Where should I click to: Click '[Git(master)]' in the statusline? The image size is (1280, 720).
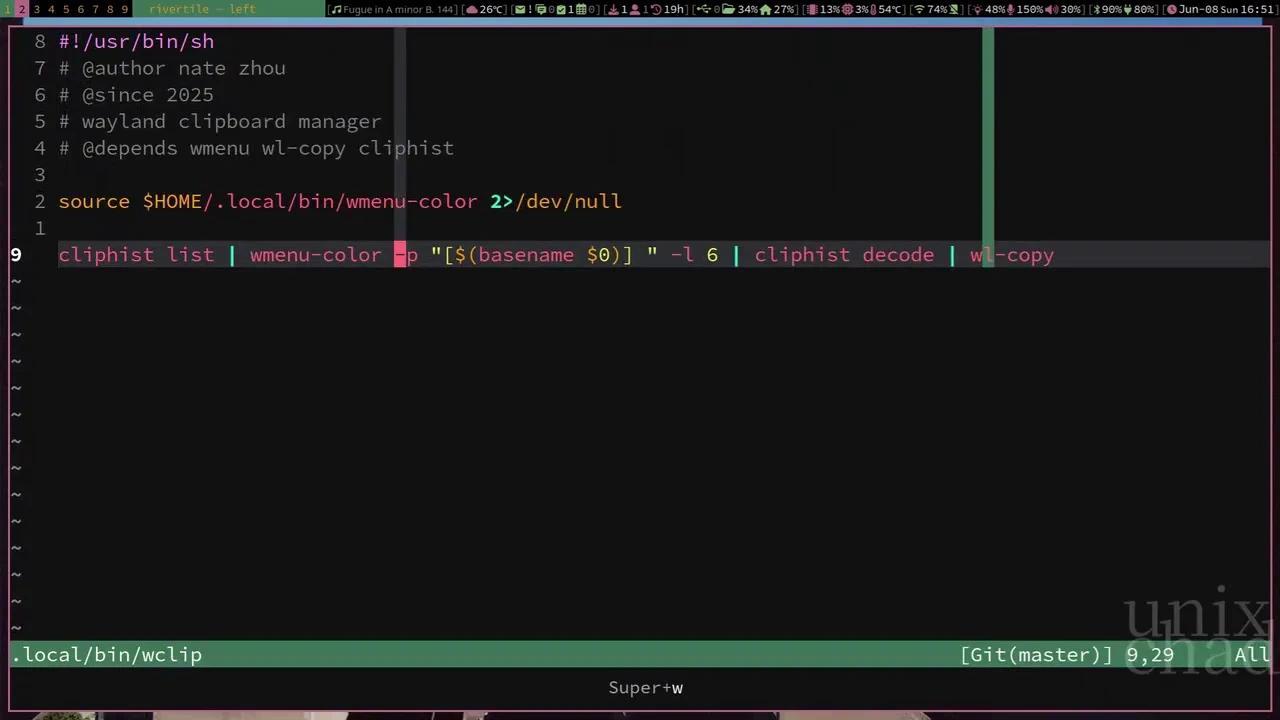tap(1036, 655)
